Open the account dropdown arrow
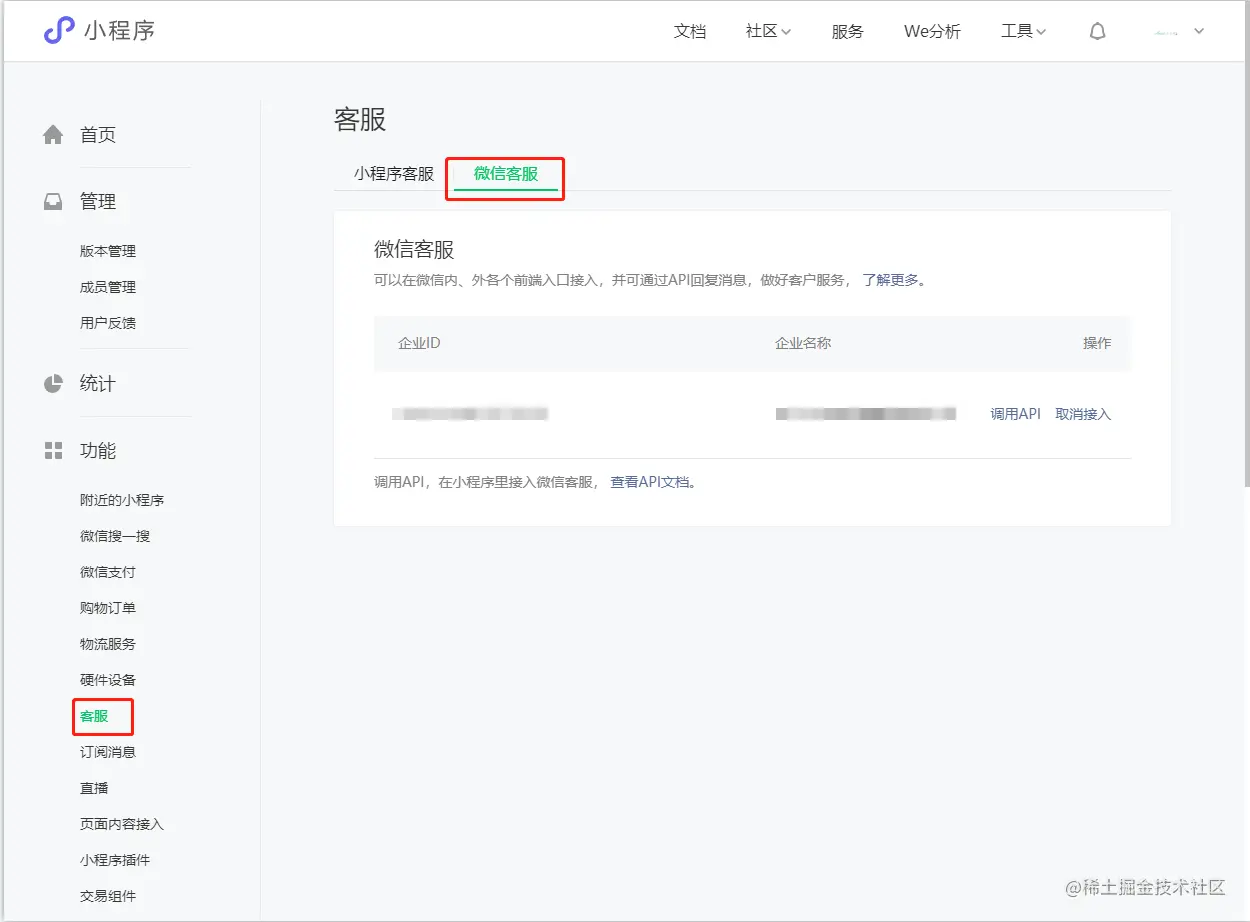The height and width of the screenshot is (922, 1250). 1199,31
